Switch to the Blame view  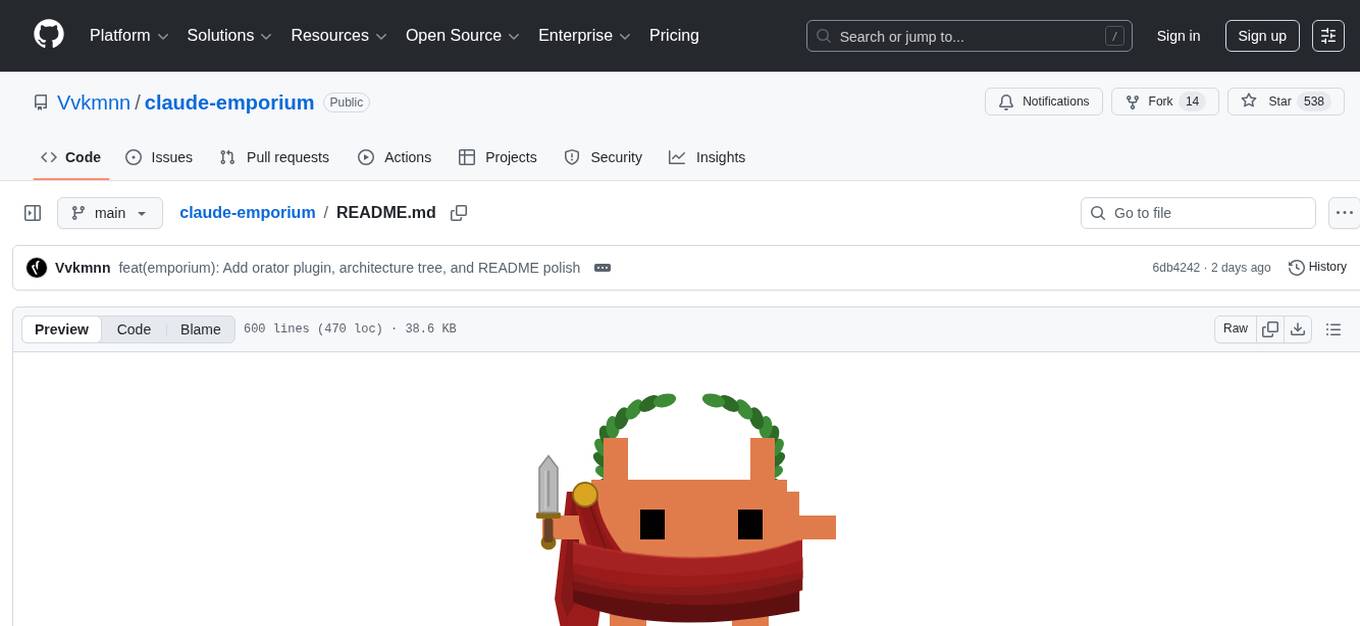tap(200, 329)
